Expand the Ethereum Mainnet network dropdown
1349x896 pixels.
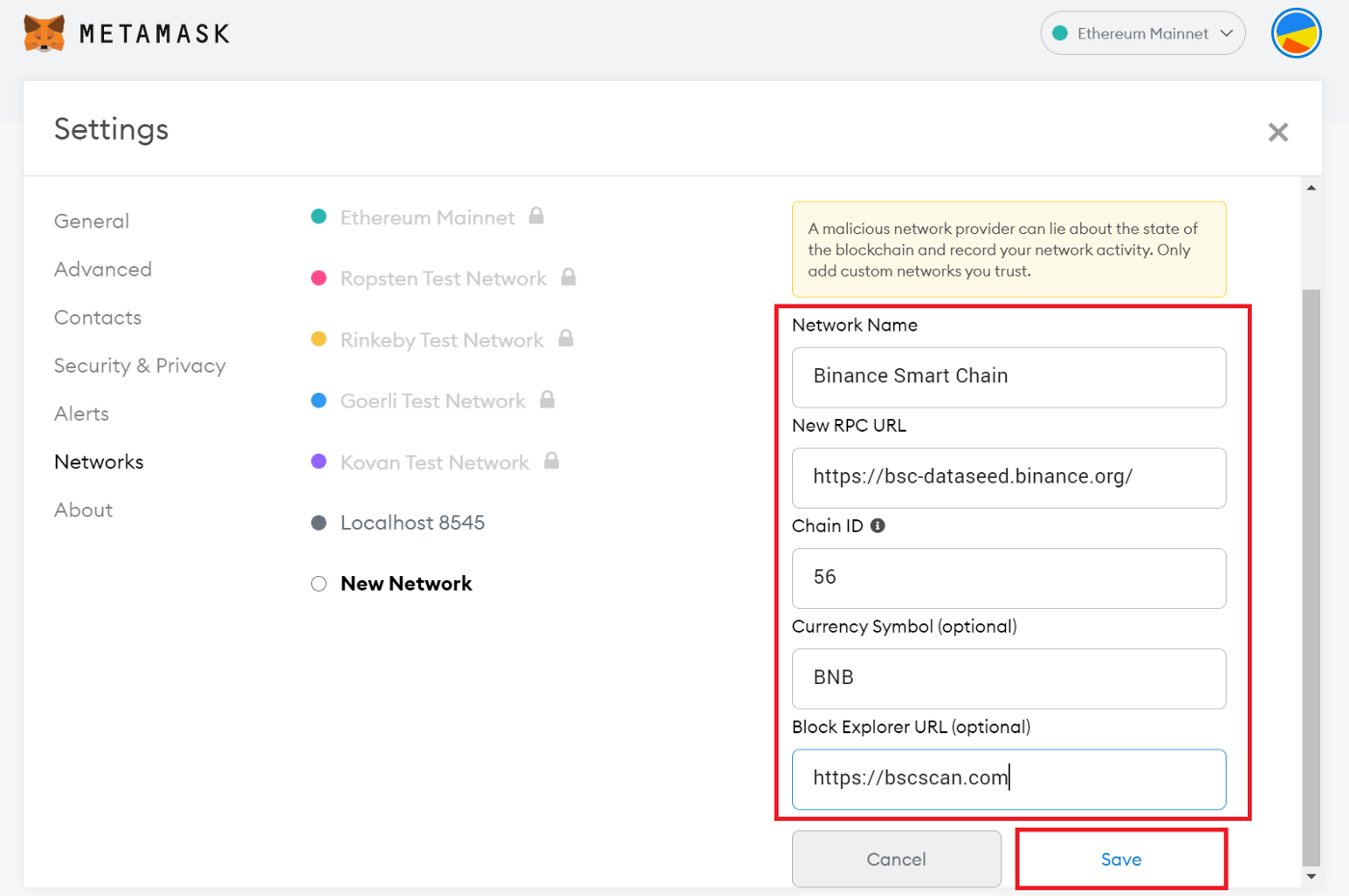coord(1143,34)
